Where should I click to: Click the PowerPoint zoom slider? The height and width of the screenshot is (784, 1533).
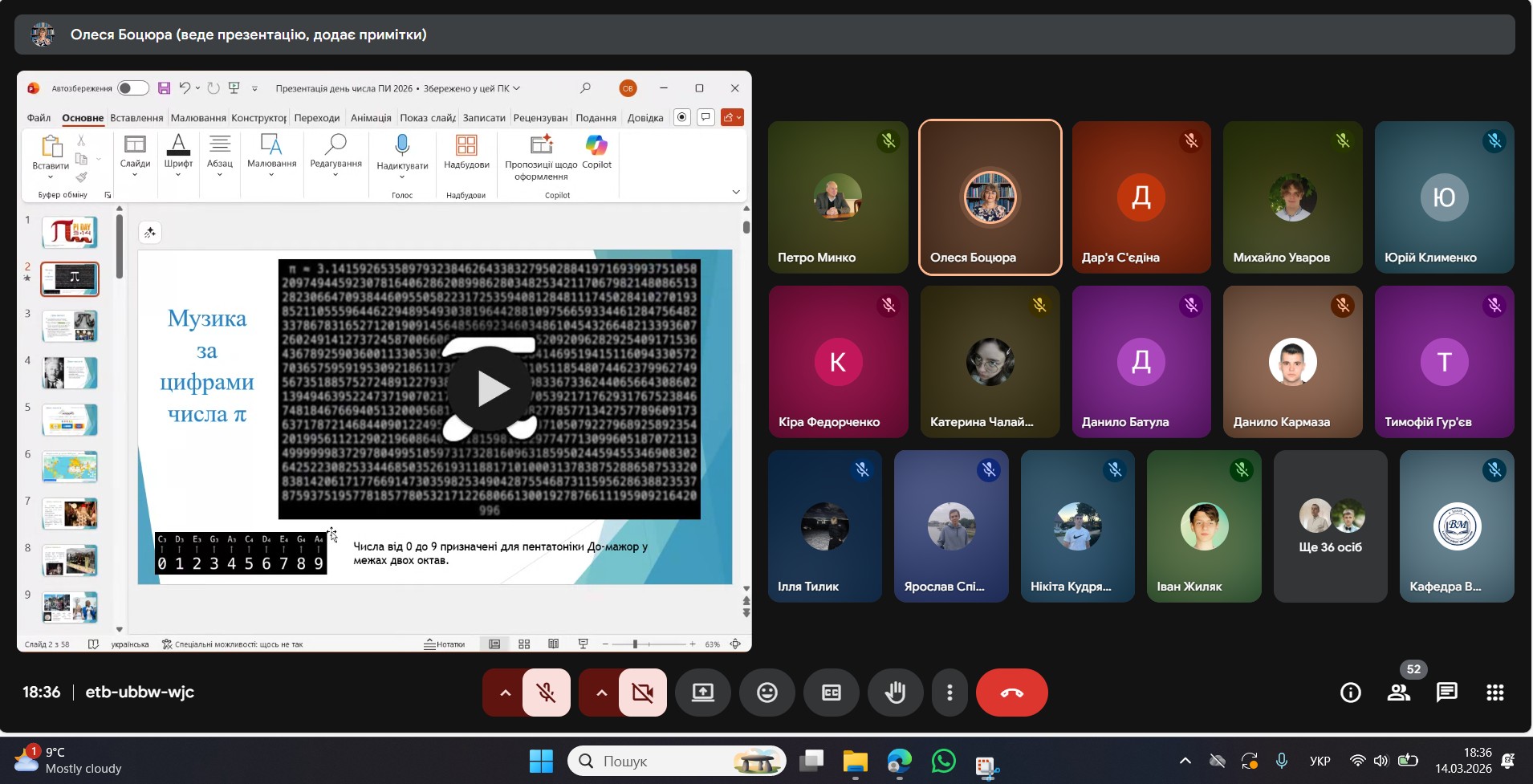(x=635, y=644)
